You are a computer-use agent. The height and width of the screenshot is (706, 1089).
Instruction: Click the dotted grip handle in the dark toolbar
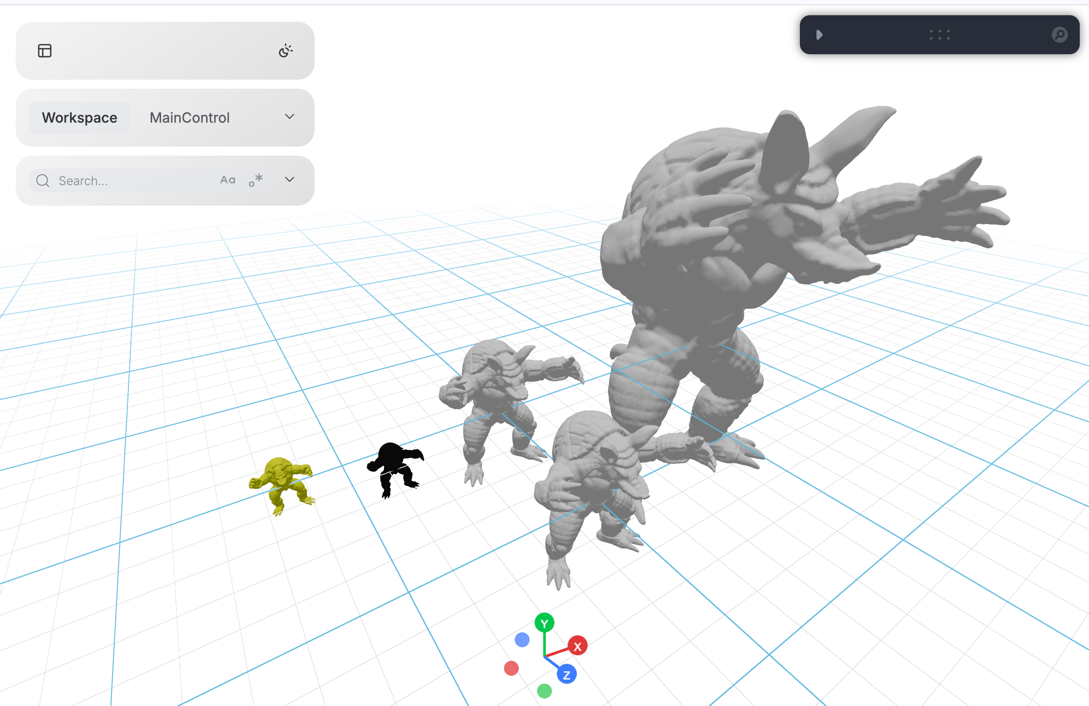(x=940, y=35)
